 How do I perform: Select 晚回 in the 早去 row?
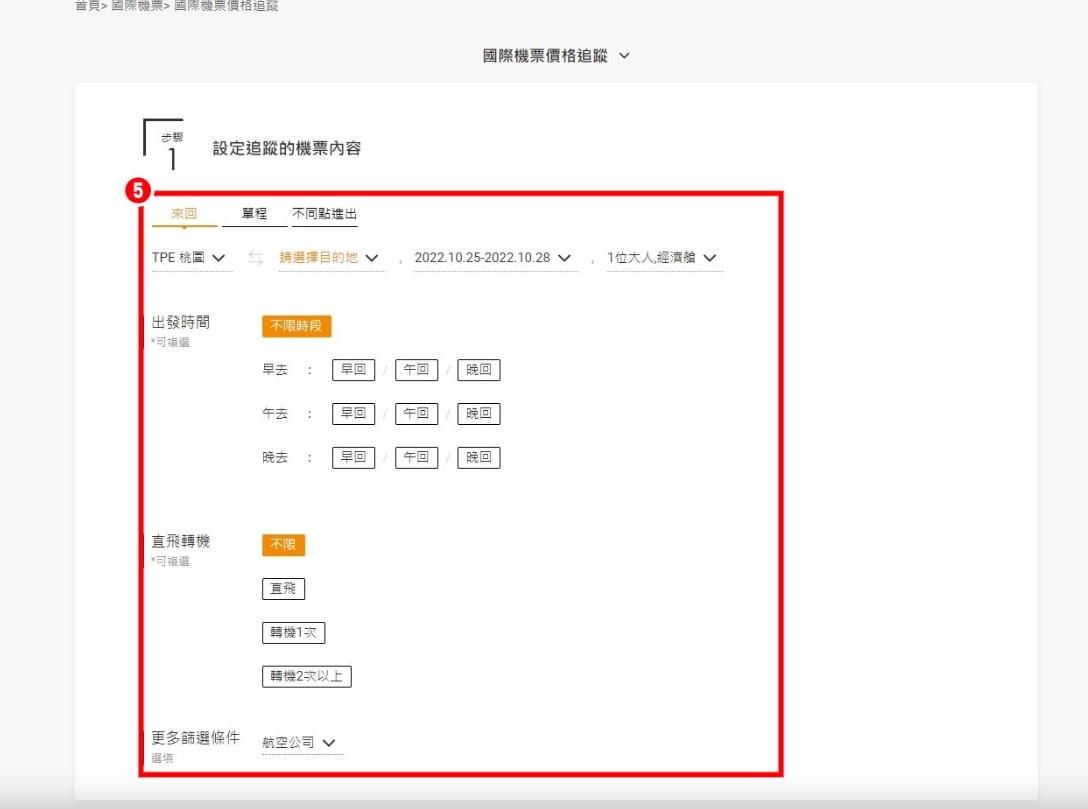[479, 370]
